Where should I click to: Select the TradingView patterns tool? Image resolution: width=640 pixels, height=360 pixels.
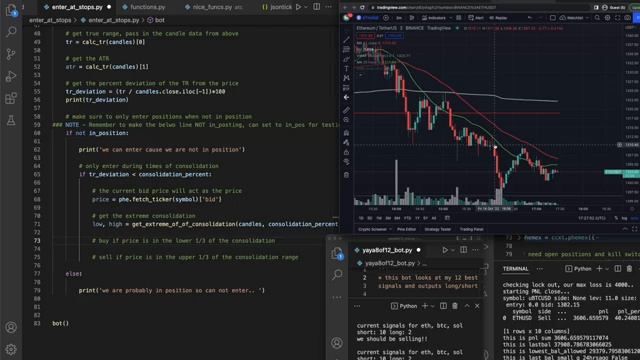tap(346, 78)
